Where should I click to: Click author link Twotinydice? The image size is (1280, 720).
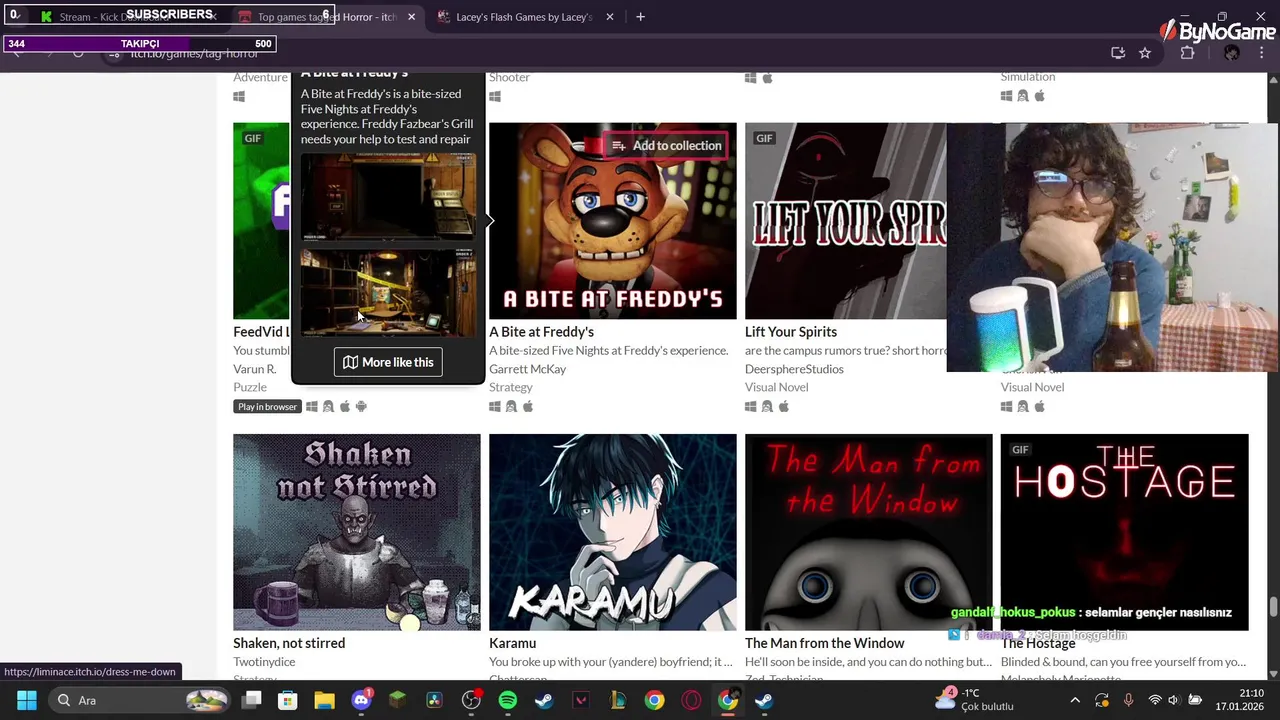[264, 662]
